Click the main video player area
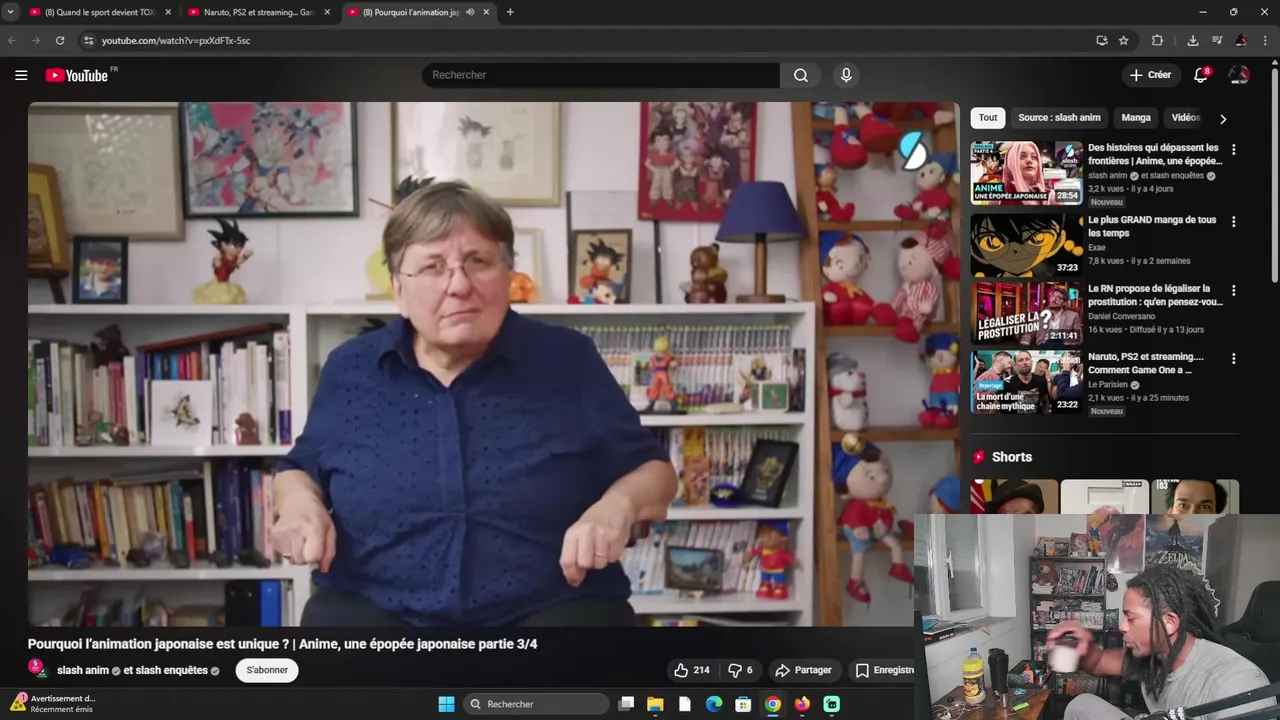The image size is (1280, 720). [x=493, y=364]
